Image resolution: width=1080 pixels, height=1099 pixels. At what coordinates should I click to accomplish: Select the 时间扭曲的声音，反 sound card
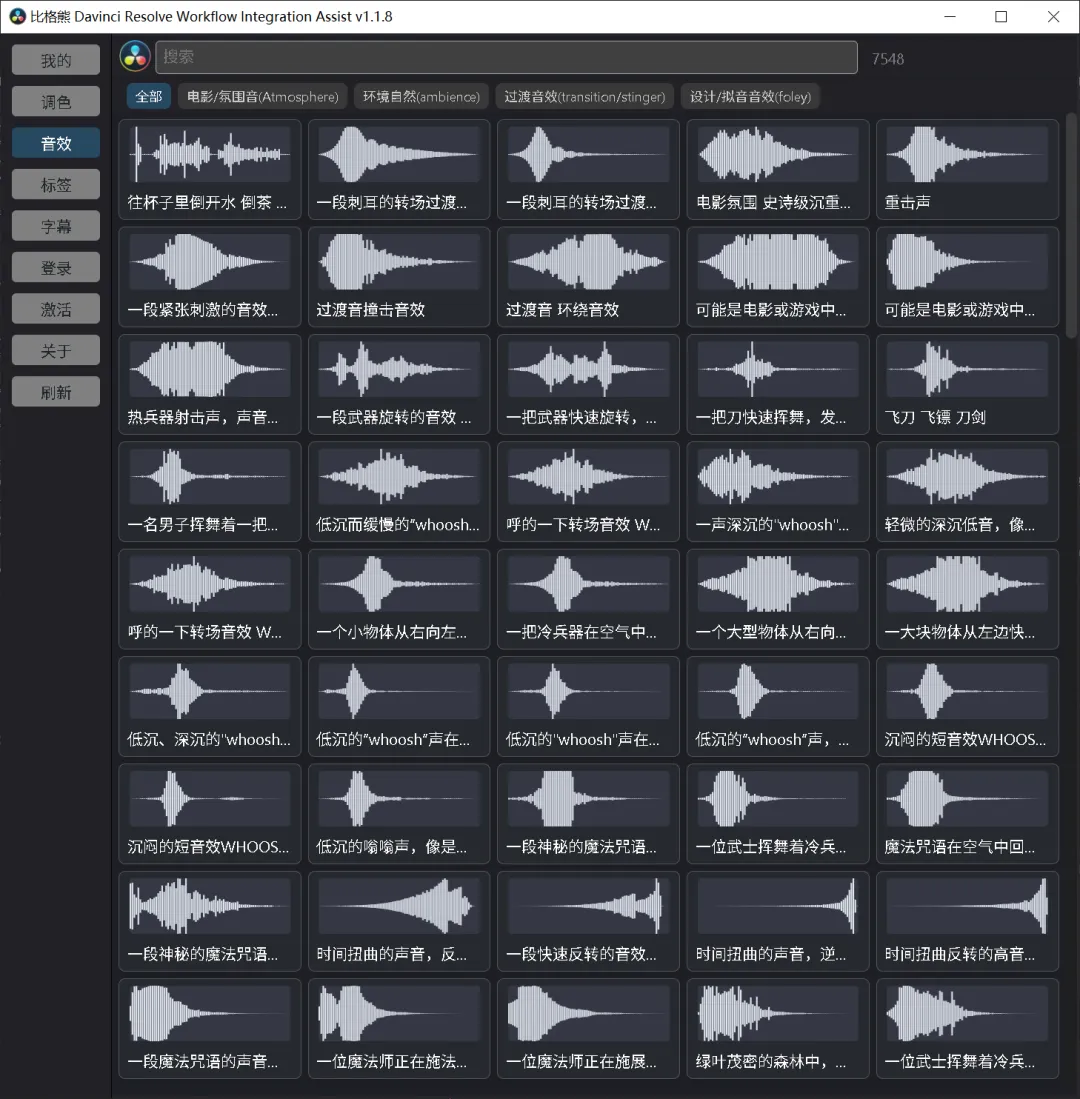pos(399,920)
